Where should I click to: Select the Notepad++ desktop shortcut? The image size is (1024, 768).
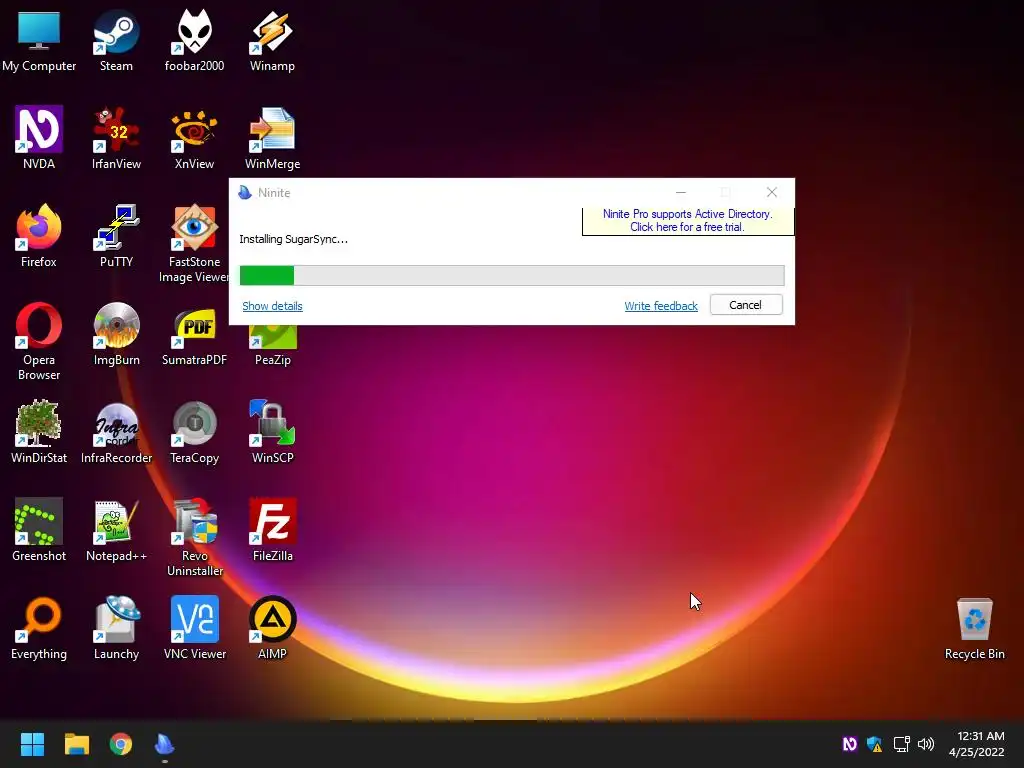click(116, 530)
